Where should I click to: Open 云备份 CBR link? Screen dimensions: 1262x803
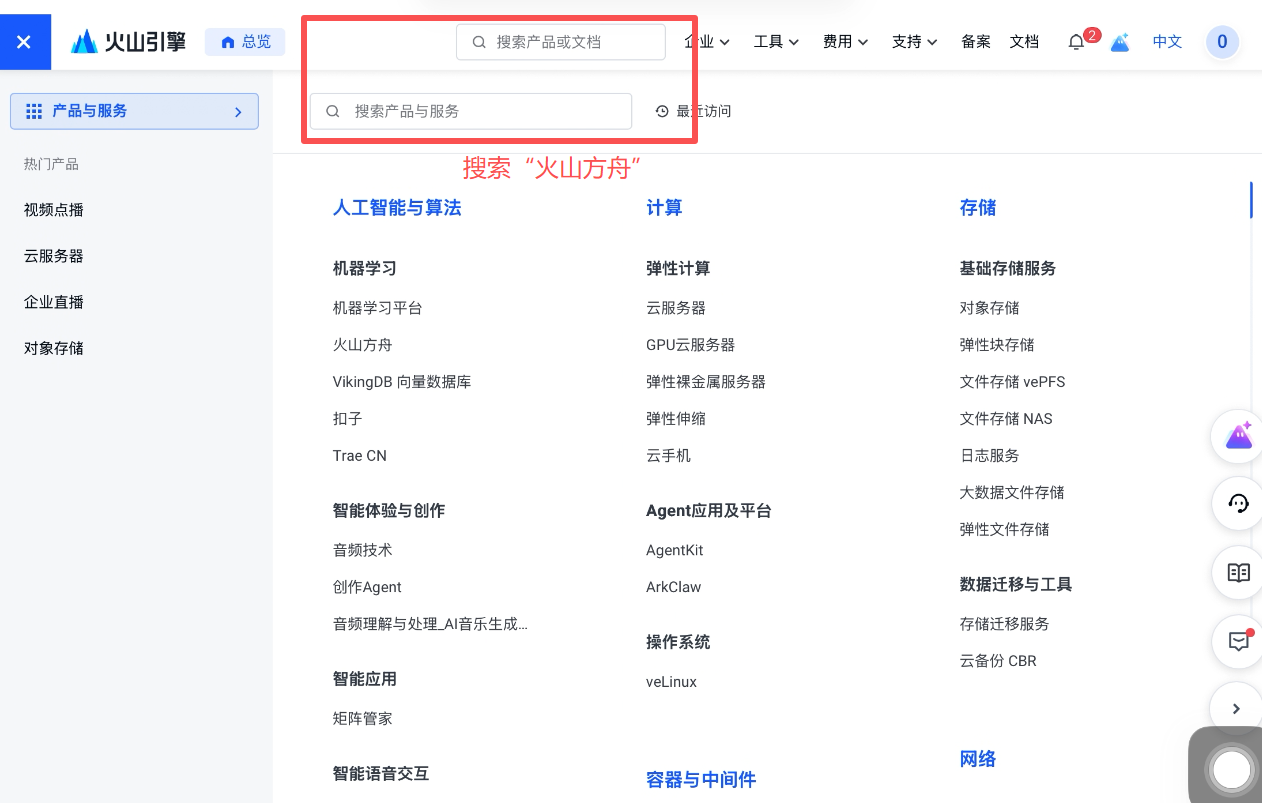pyautogui.click(x=998, y=661)
